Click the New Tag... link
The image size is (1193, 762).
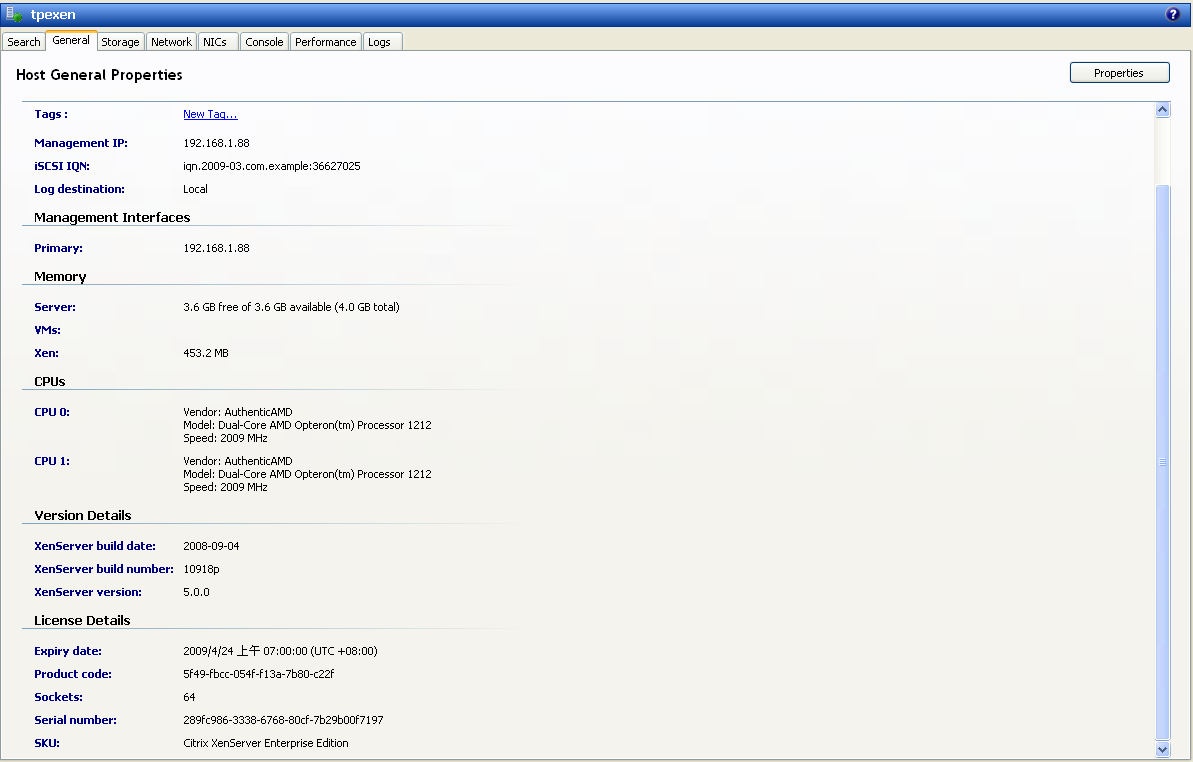(x=210, y=114)
